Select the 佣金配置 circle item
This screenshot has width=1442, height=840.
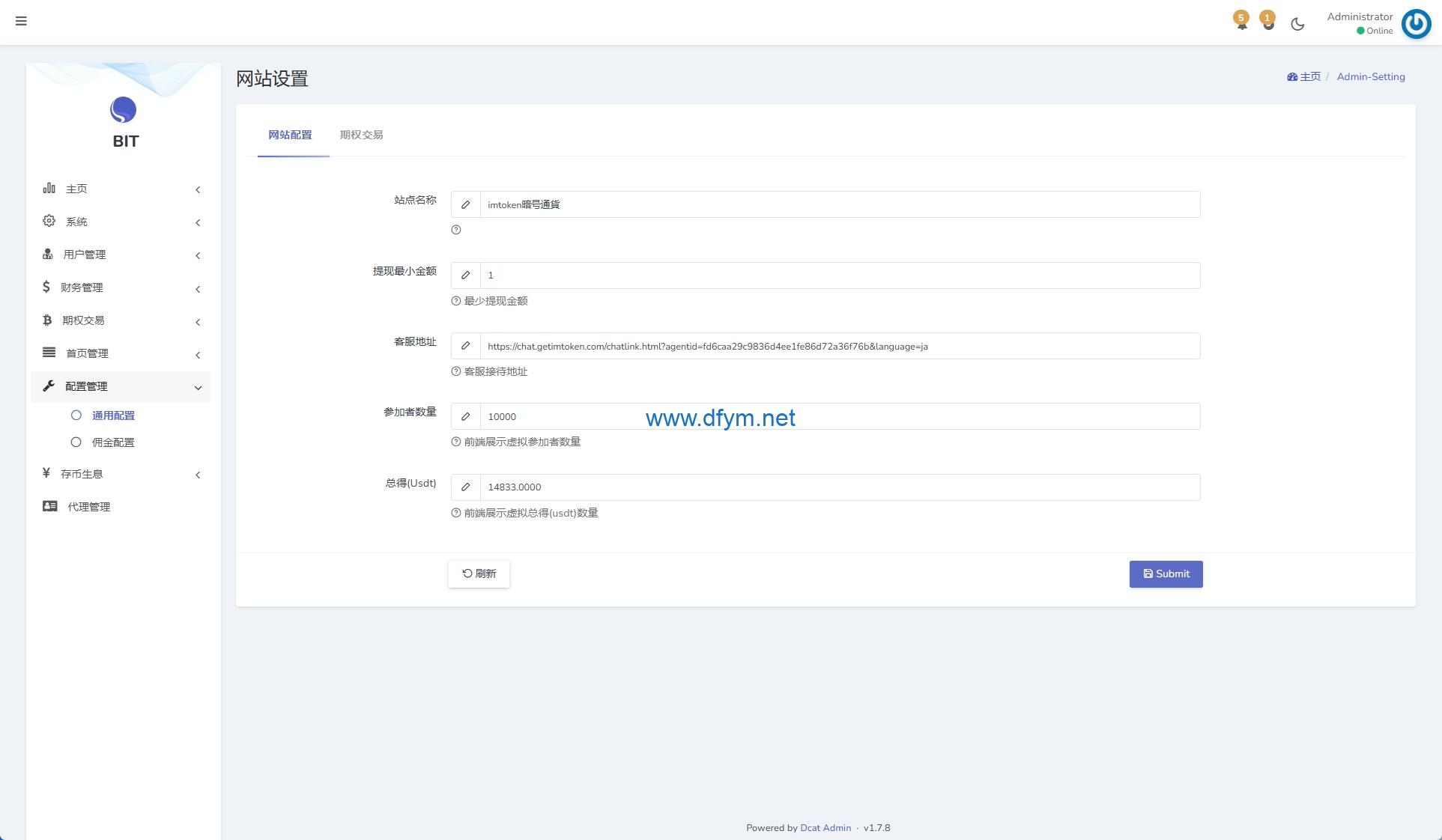pyautogui.click(x=76, y=442)
